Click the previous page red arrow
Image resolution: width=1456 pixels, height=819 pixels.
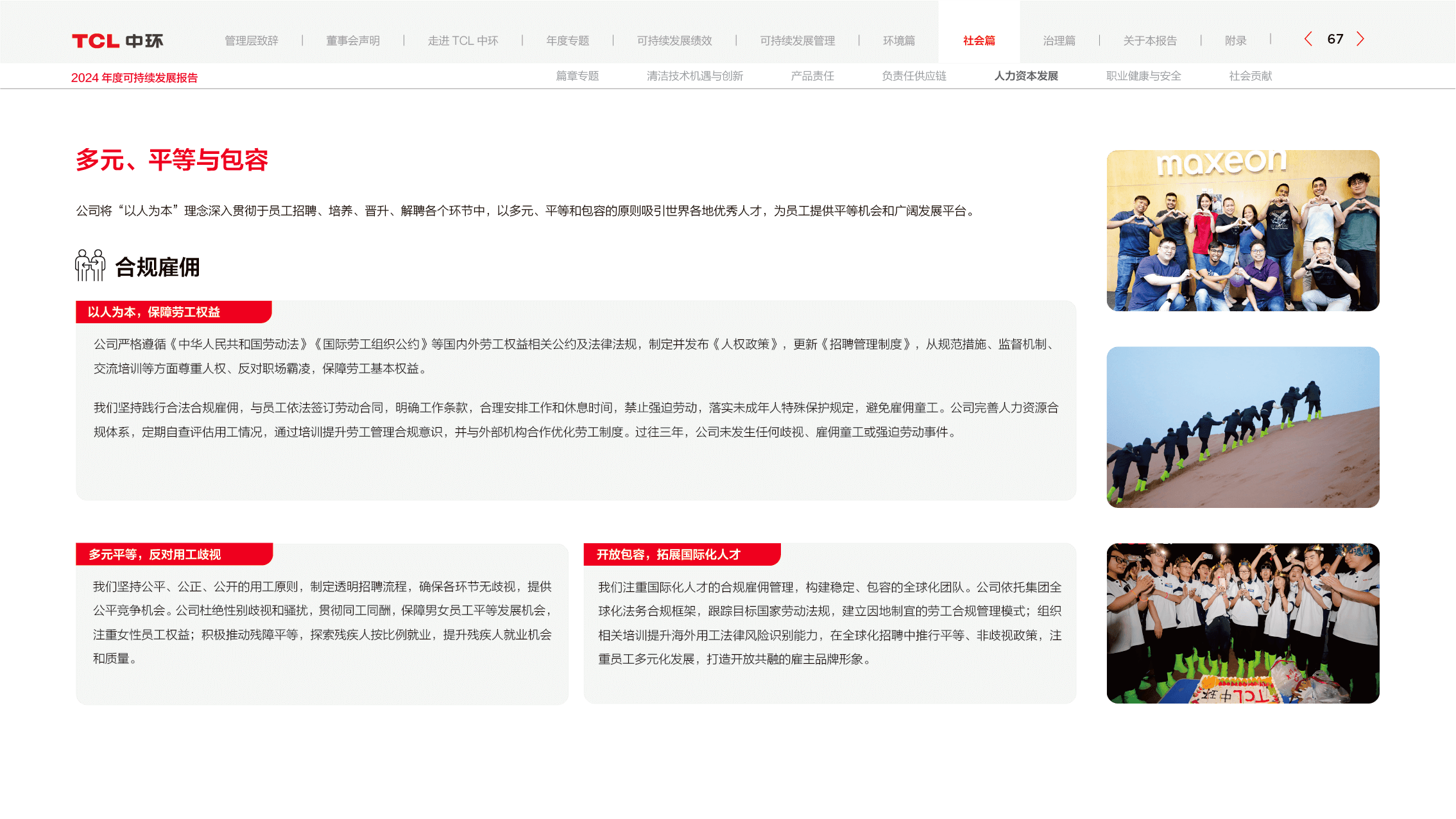(x=1308, y=39)
